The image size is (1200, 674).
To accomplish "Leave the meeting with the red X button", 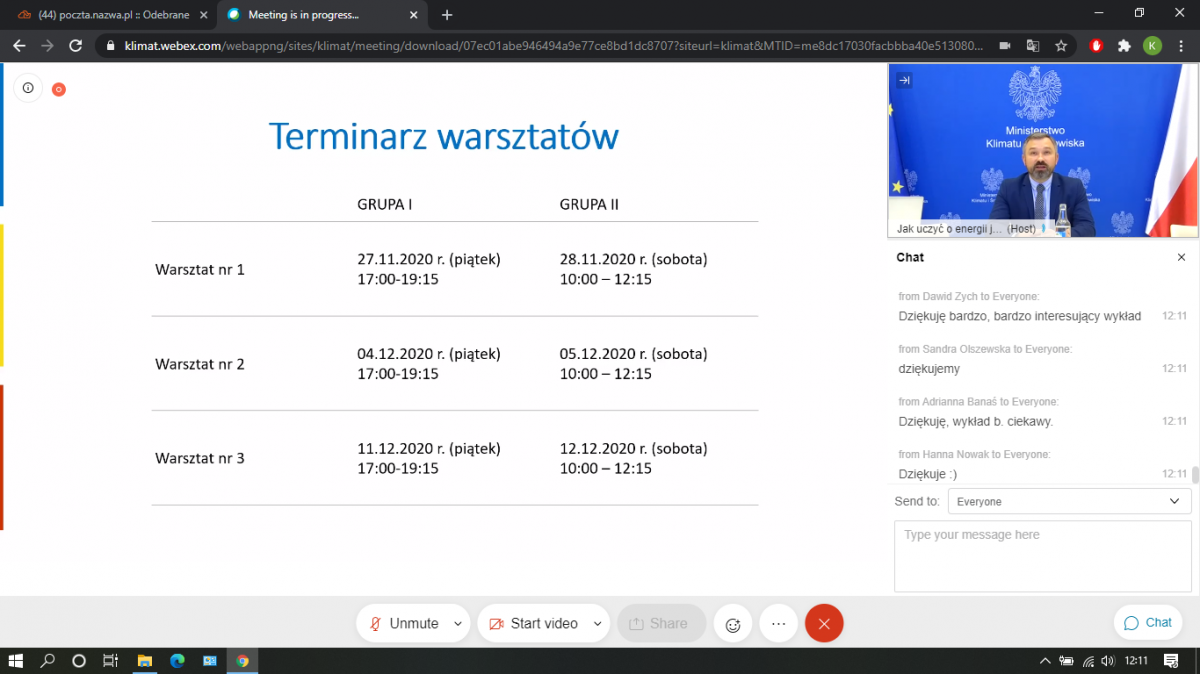I will pos(824,623).
